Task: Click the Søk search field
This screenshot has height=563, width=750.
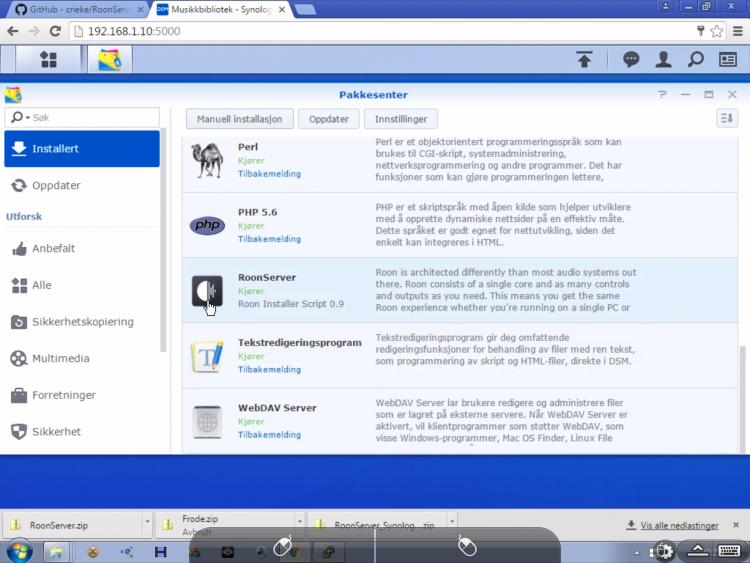Action: coord(82,117)
